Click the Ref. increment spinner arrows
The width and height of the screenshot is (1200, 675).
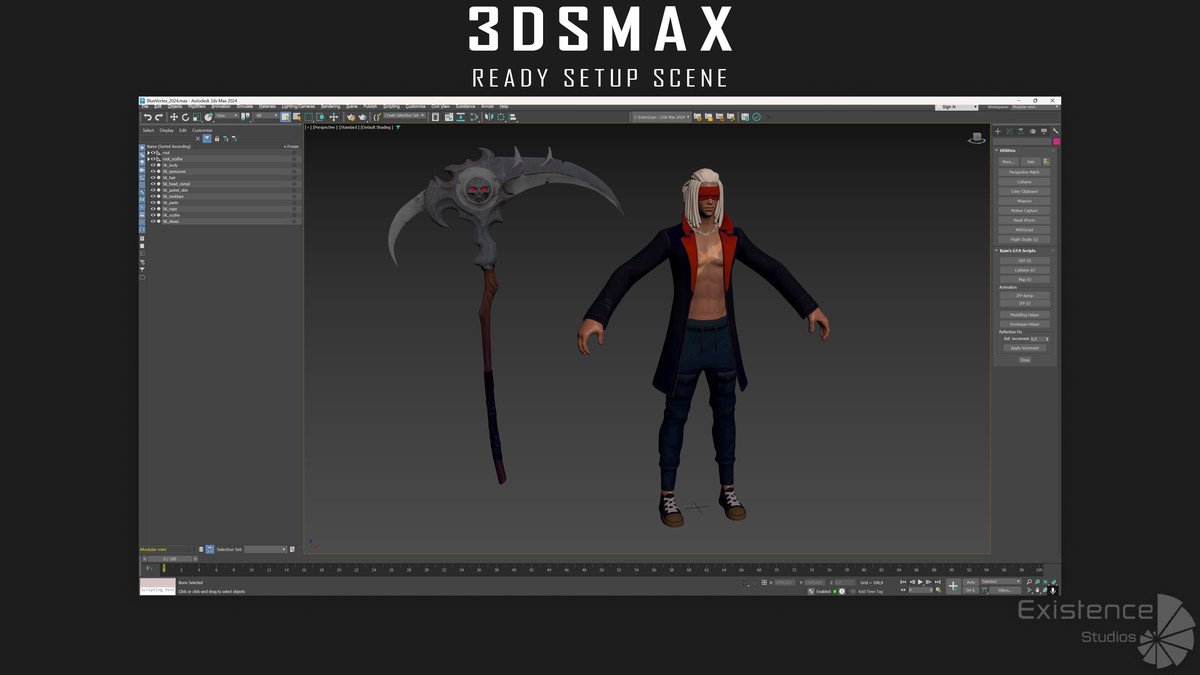[1047, 339]
